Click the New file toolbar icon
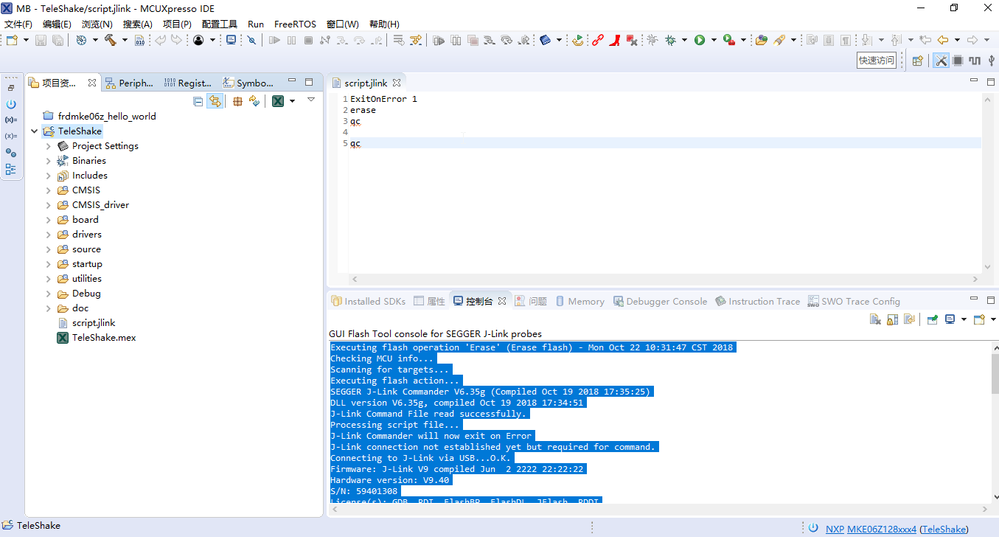 12,40
